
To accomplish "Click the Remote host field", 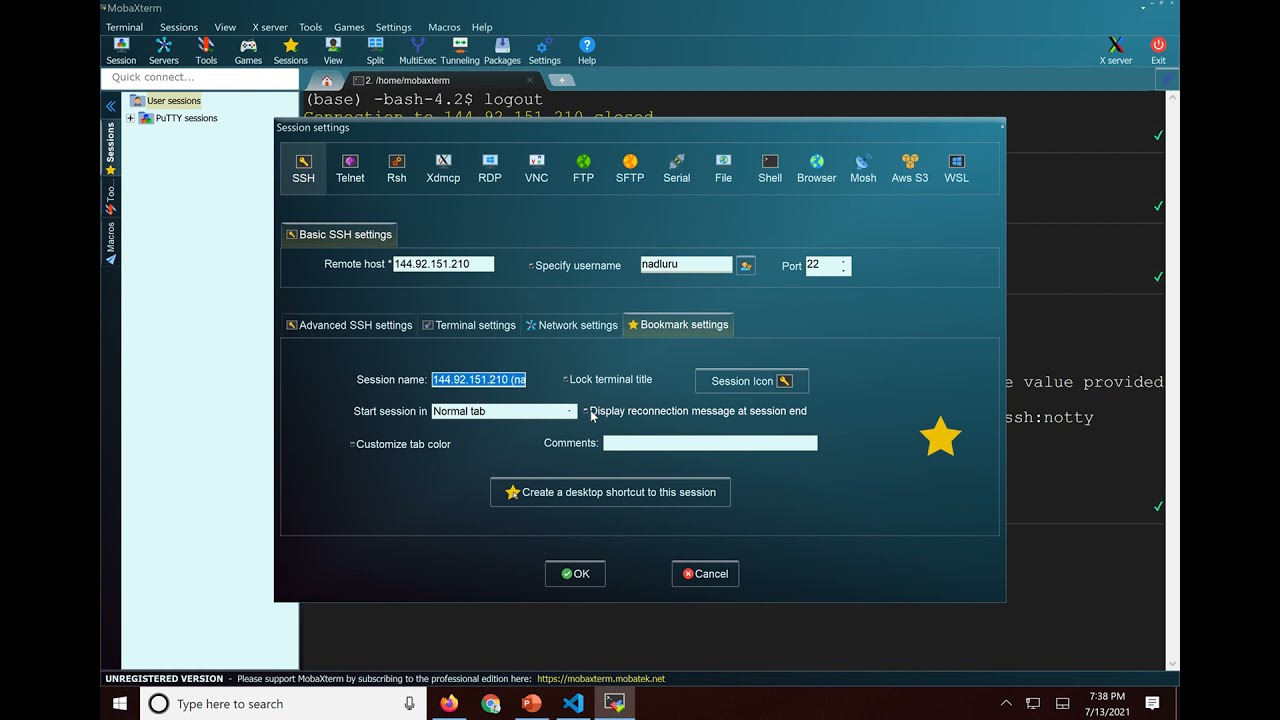I will tap(443, 264).
